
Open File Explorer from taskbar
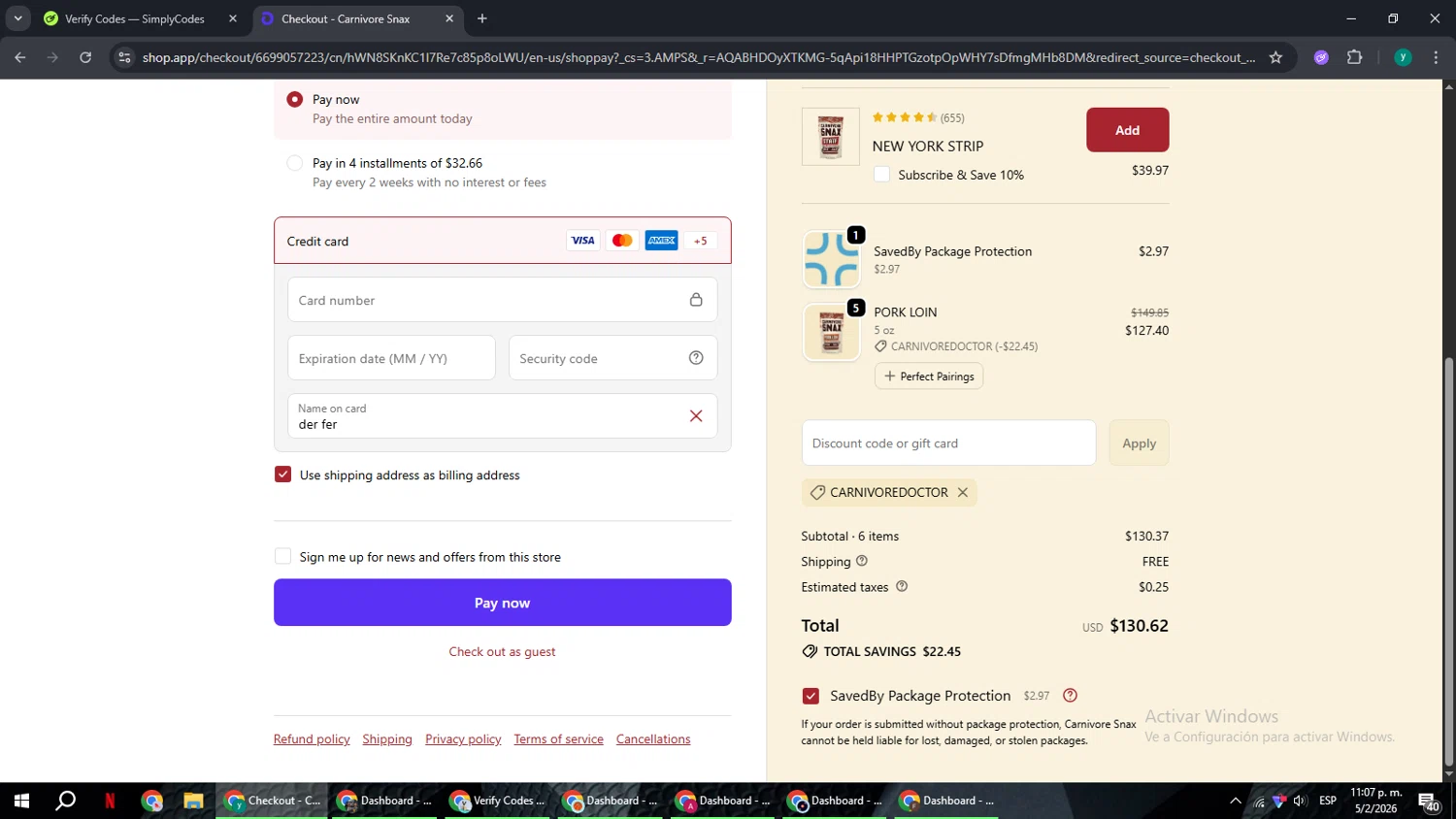(x=193, y=801)
